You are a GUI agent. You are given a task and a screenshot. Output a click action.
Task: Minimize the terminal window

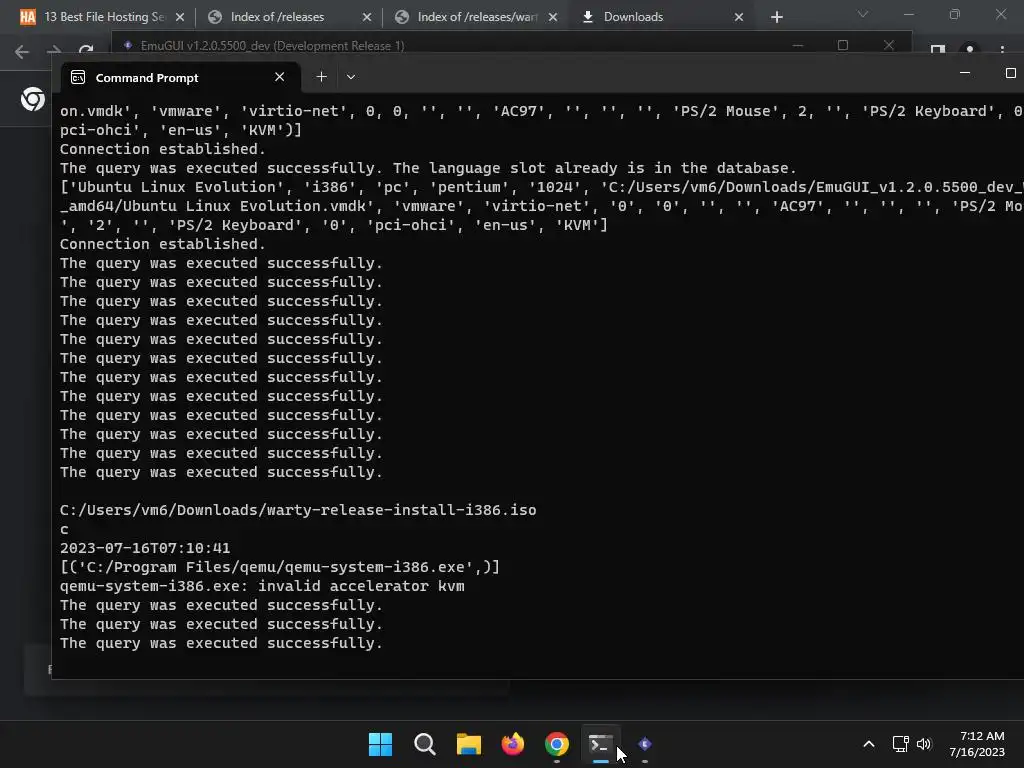pos(965,73)
